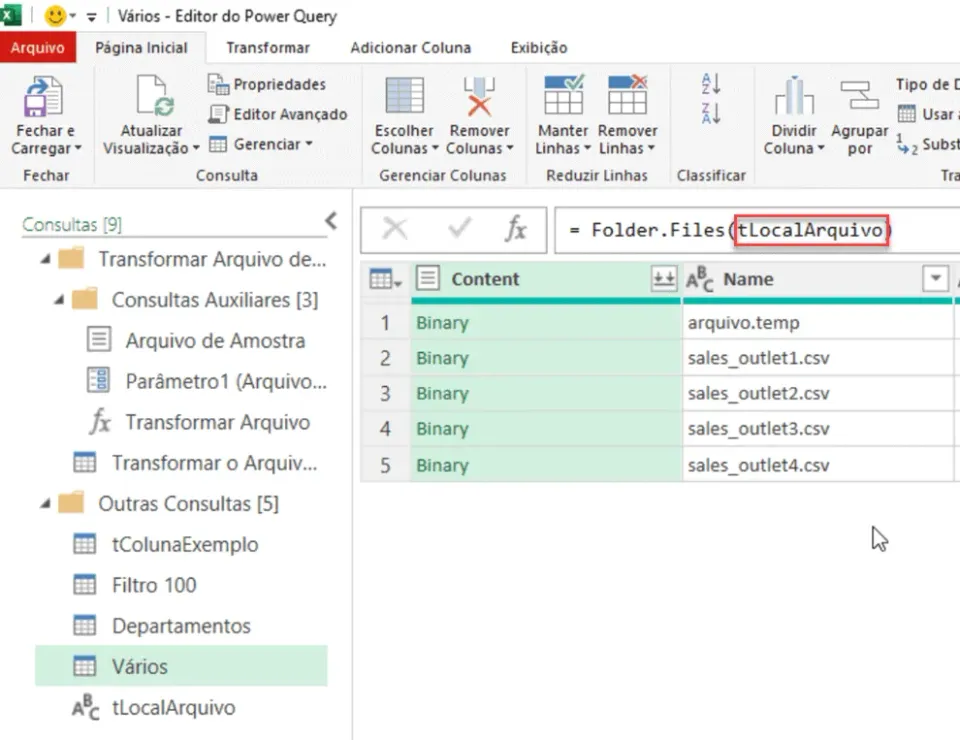Collapse the Consultas pane with the chevron
Screen dimensions: 960x740
(x=331, y=220)
